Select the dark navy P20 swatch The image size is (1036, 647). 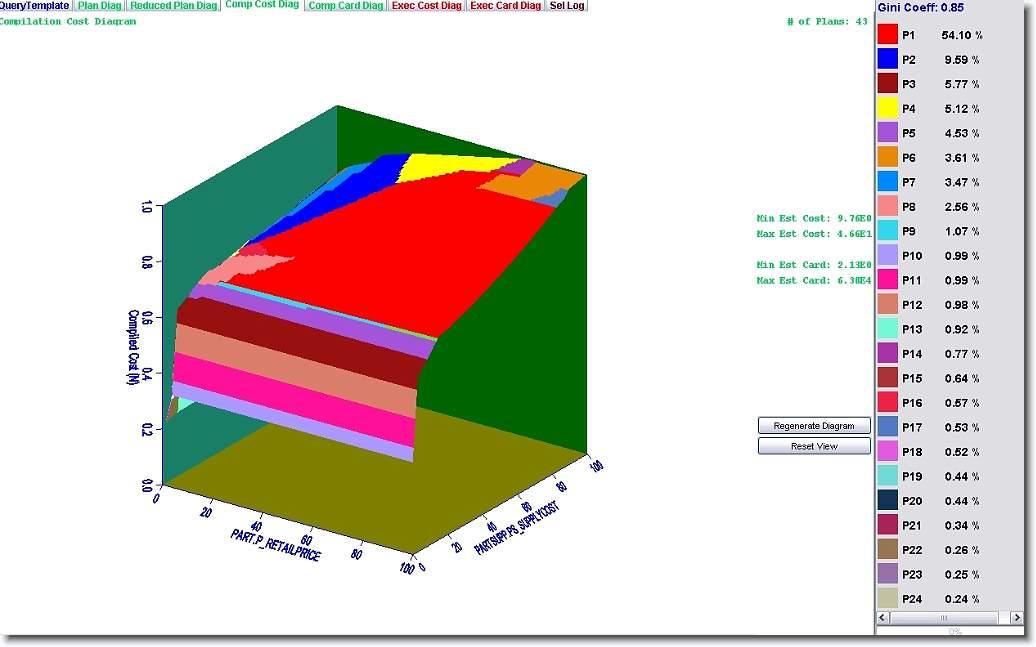tap(887, 501)
